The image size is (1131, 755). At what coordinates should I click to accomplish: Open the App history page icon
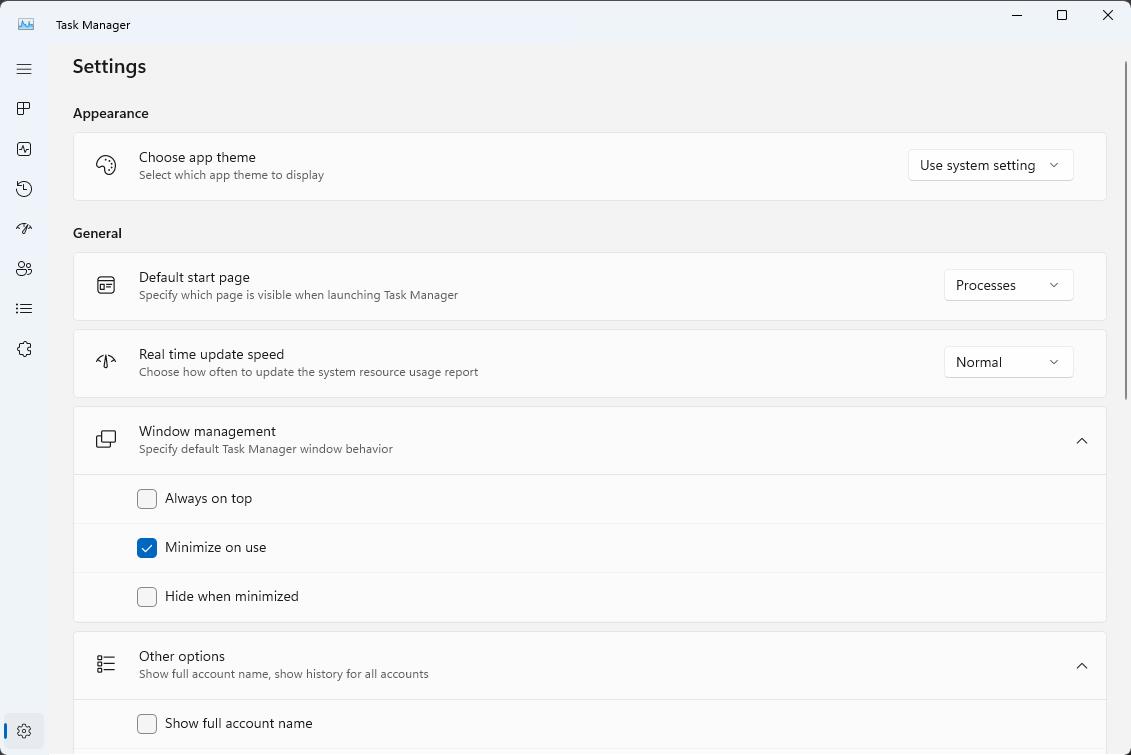tap(24, 189)
